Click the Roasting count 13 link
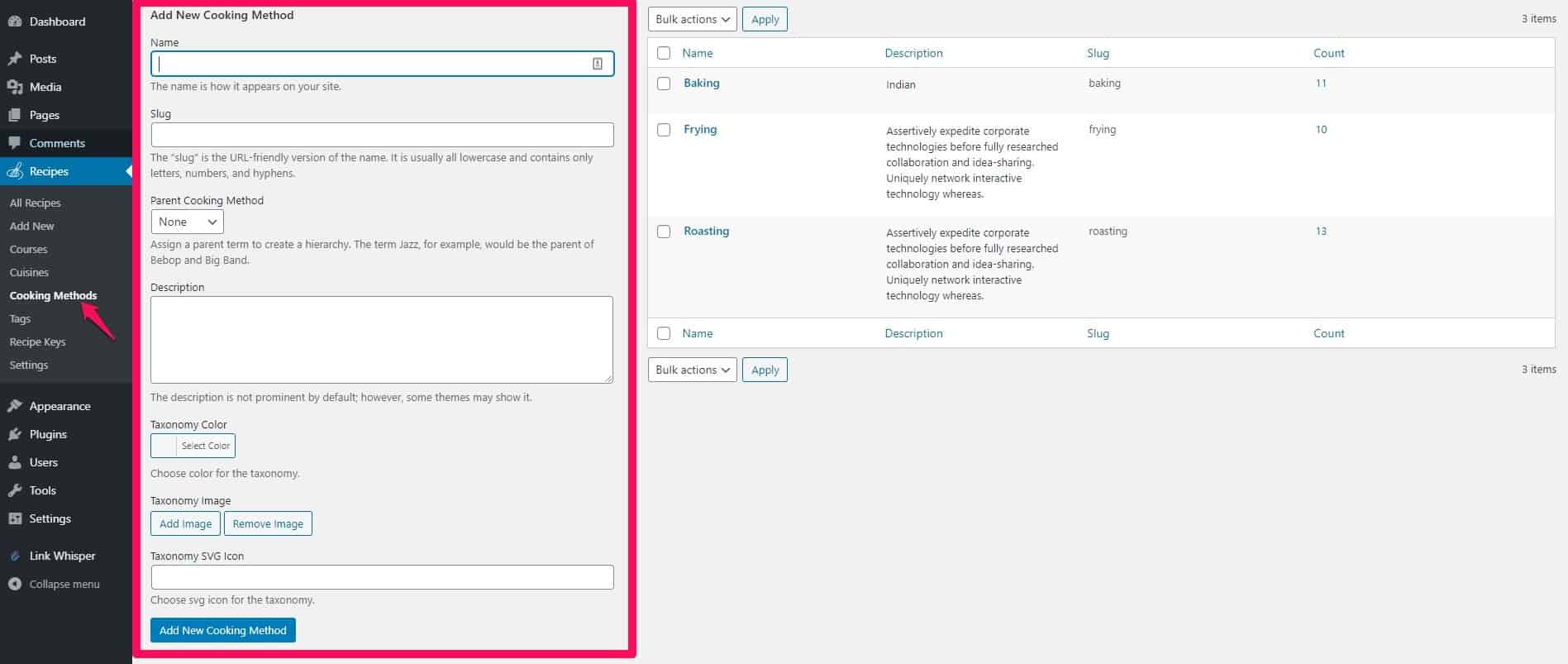Viewport: 1568px width, 664px height. (x=1321, y=231)
